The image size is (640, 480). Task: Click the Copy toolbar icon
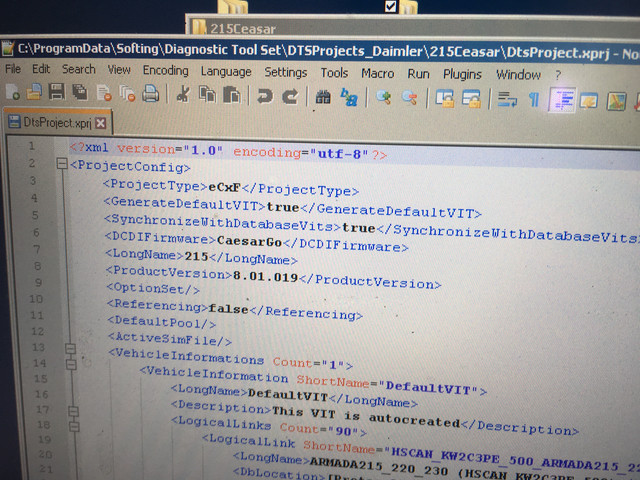(x=207, y=95)
